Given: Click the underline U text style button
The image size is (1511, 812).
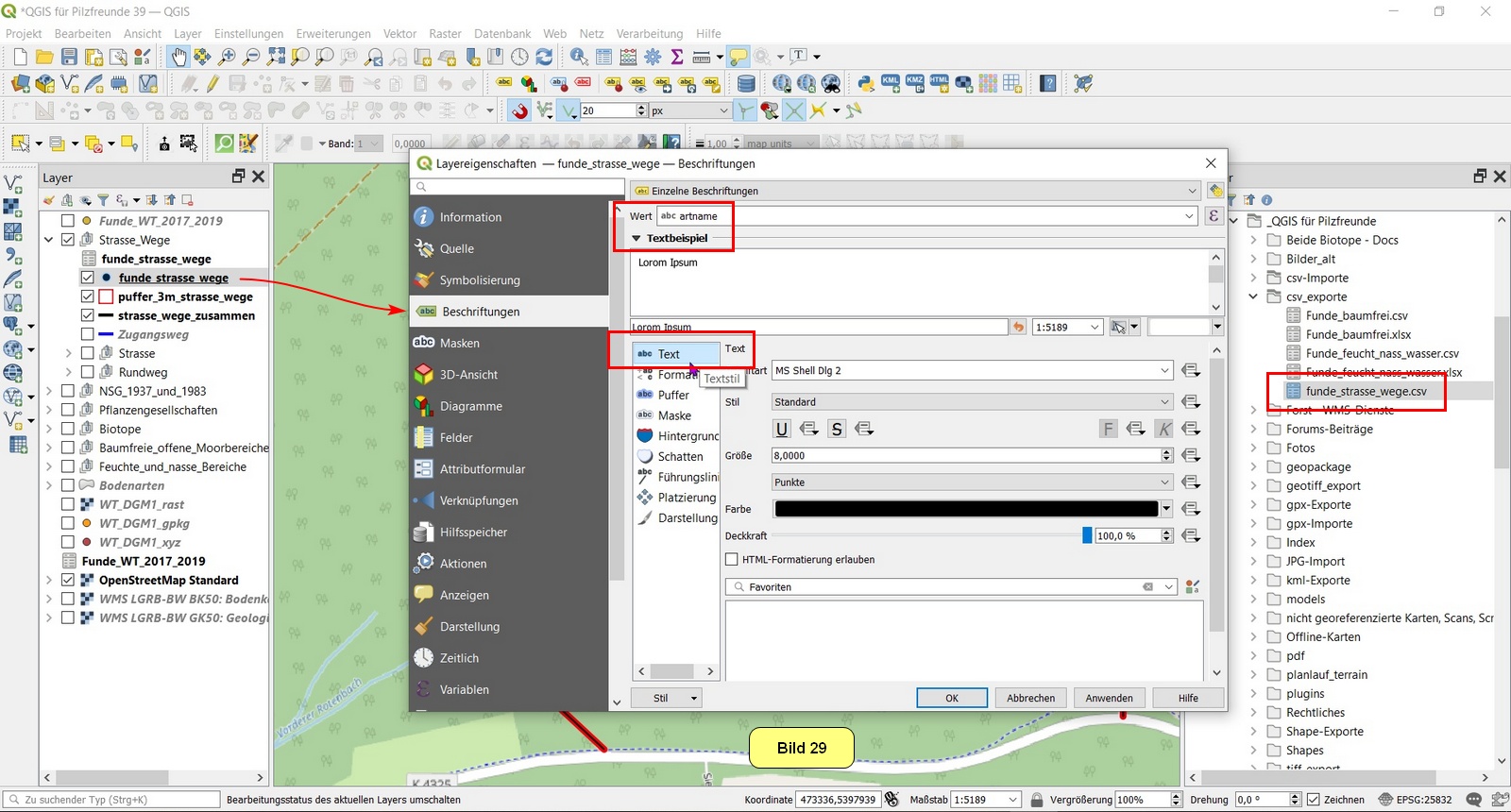Looking at the screenshot, I should click(781, 429).
